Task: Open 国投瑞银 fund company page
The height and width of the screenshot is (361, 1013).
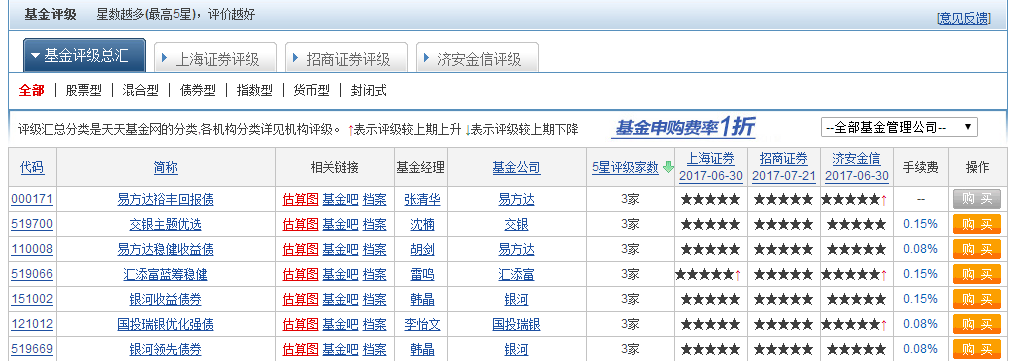Action: [516, 324]
